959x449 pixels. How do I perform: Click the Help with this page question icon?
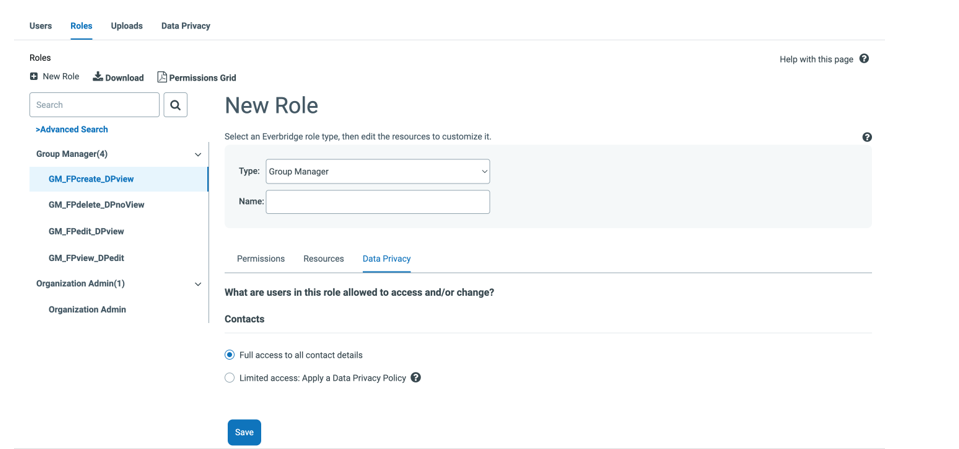click(x=864, y=59)
